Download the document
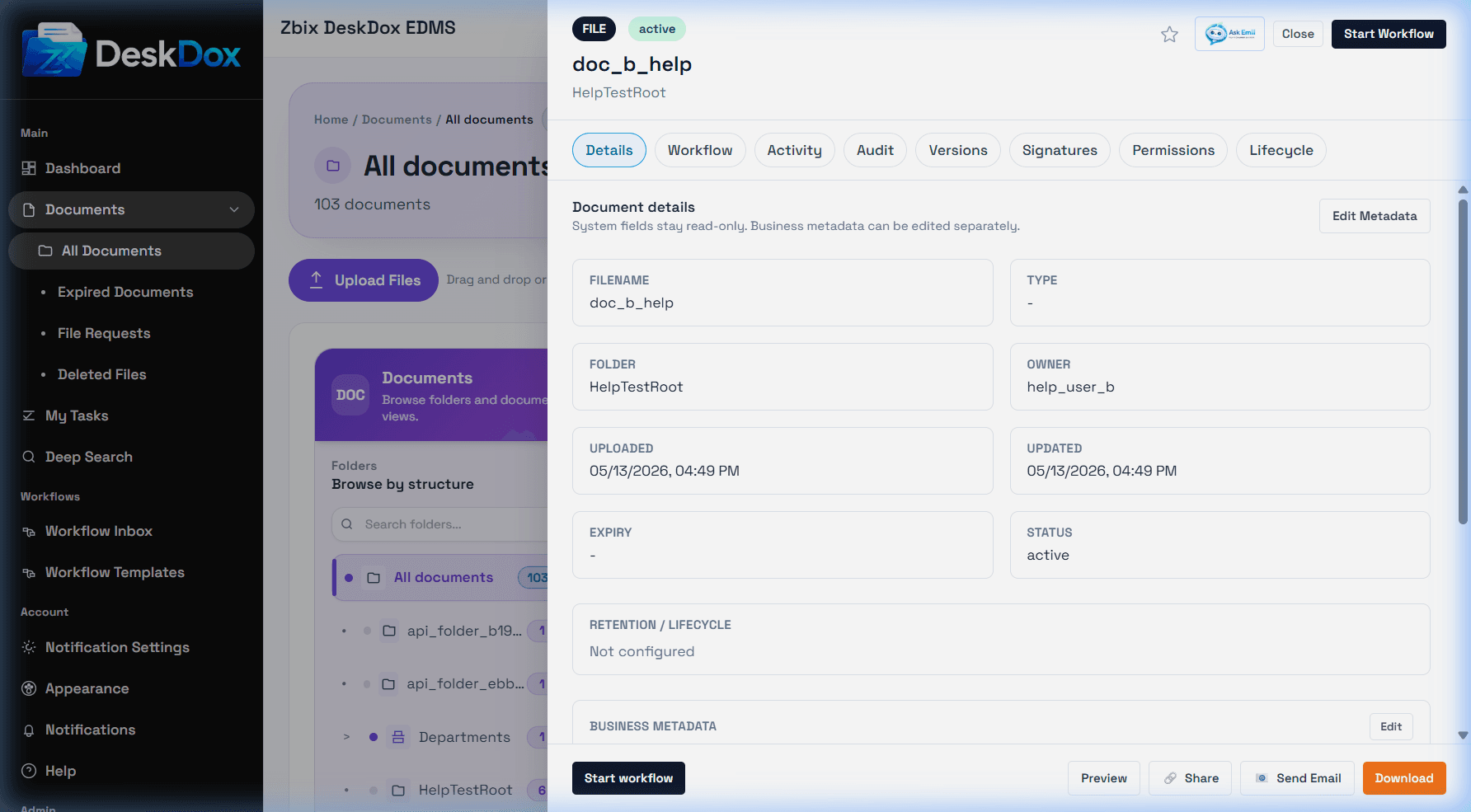The width and height of the screenshot is (1471, 812). click(x=1404, y=778)
